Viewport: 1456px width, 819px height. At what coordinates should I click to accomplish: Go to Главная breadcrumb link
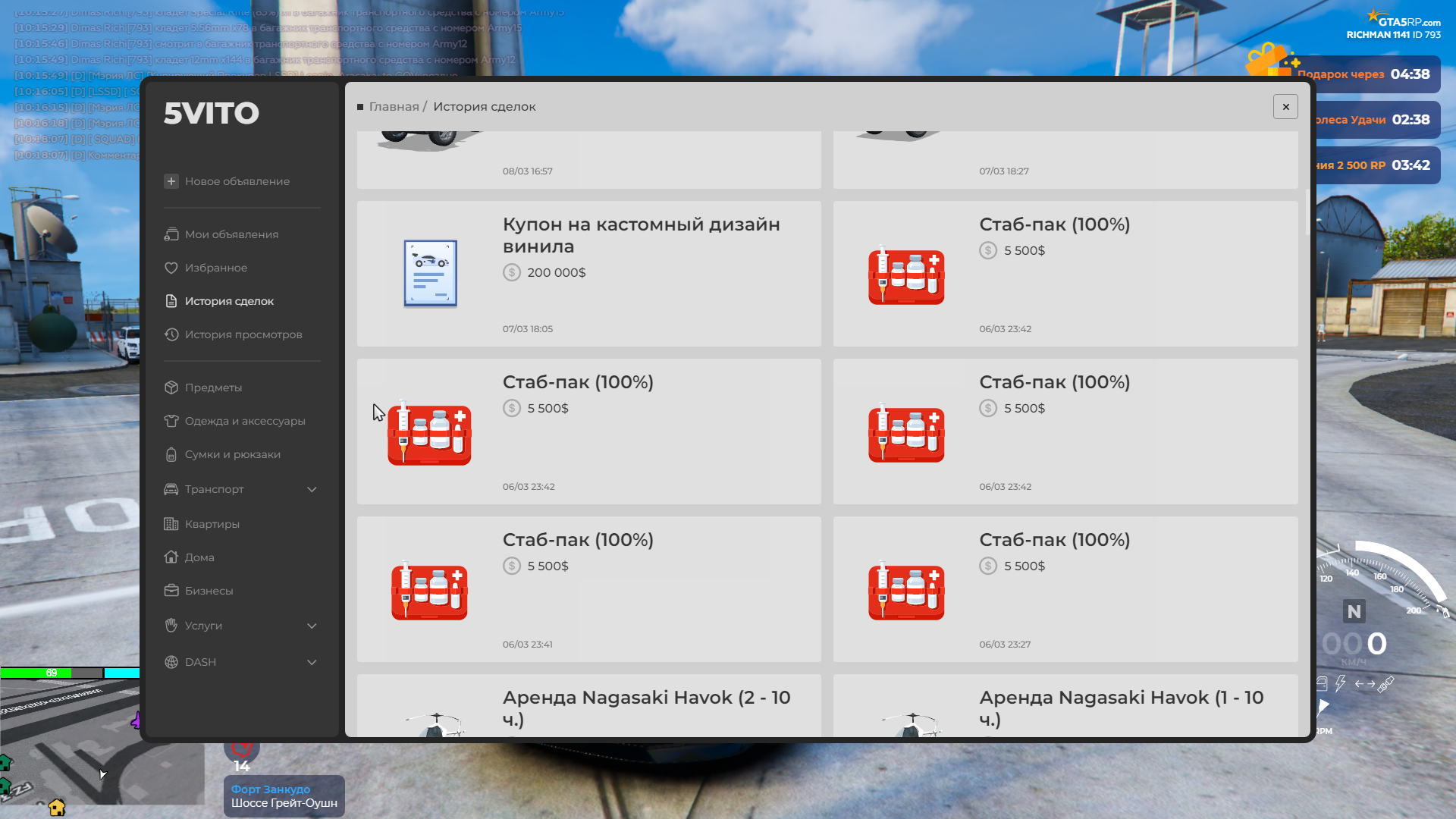pos(394,107)
